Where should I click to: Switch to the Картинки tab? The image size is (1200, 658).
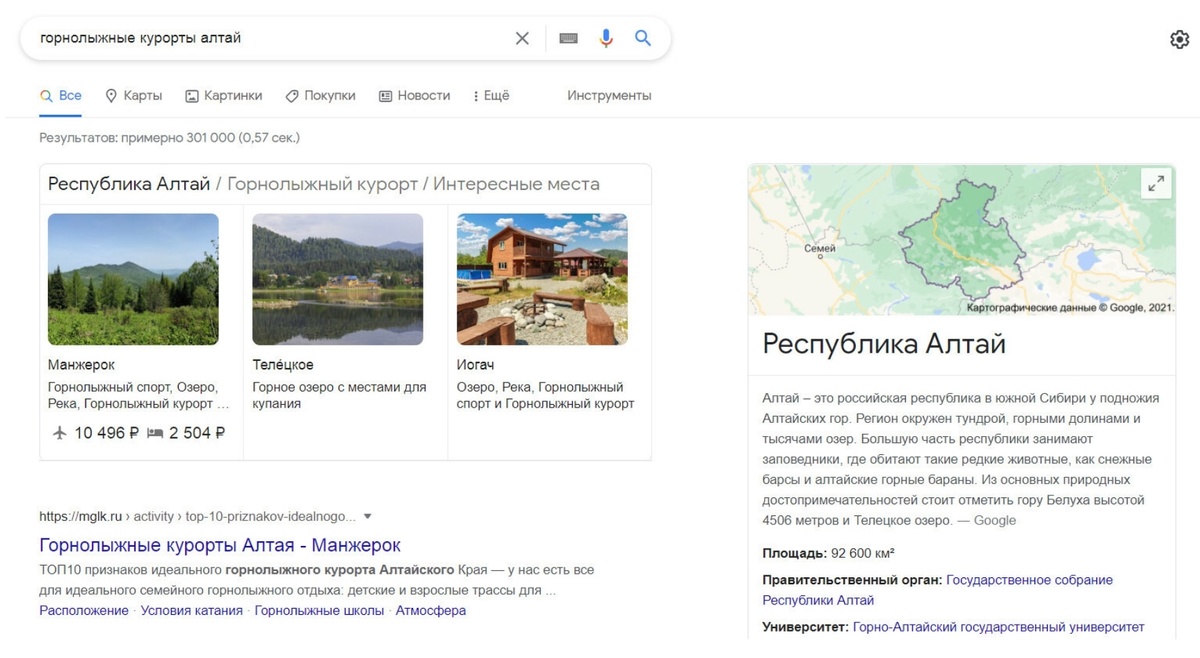pos(224,95)
